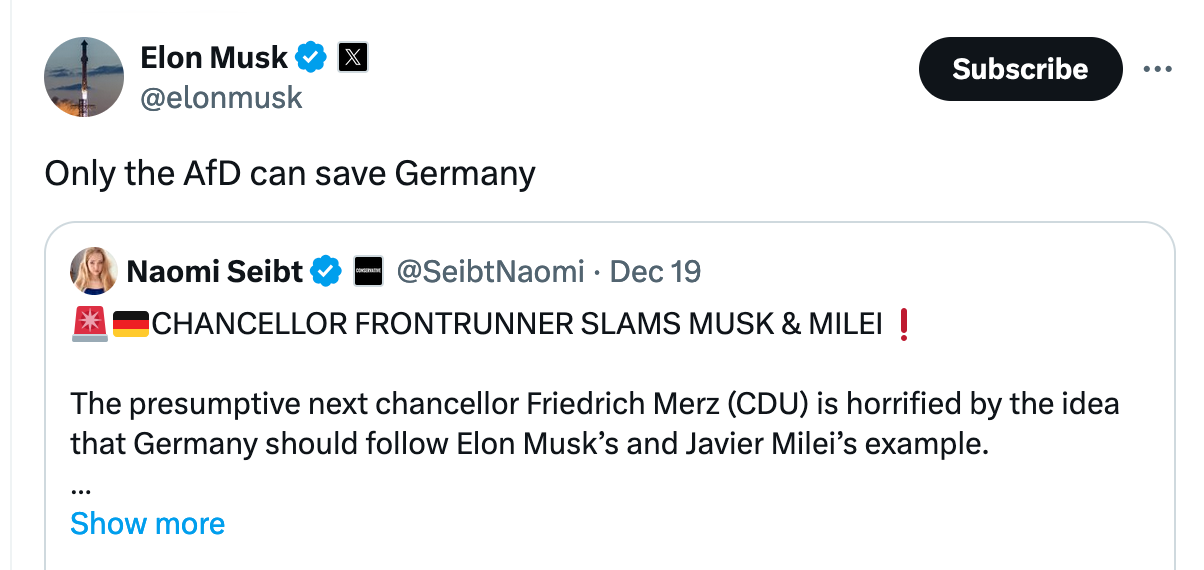Viewport: 1204px width, 570px height.
Task: Open the three-dot more options menu
Action: [x=1157, y=69]
